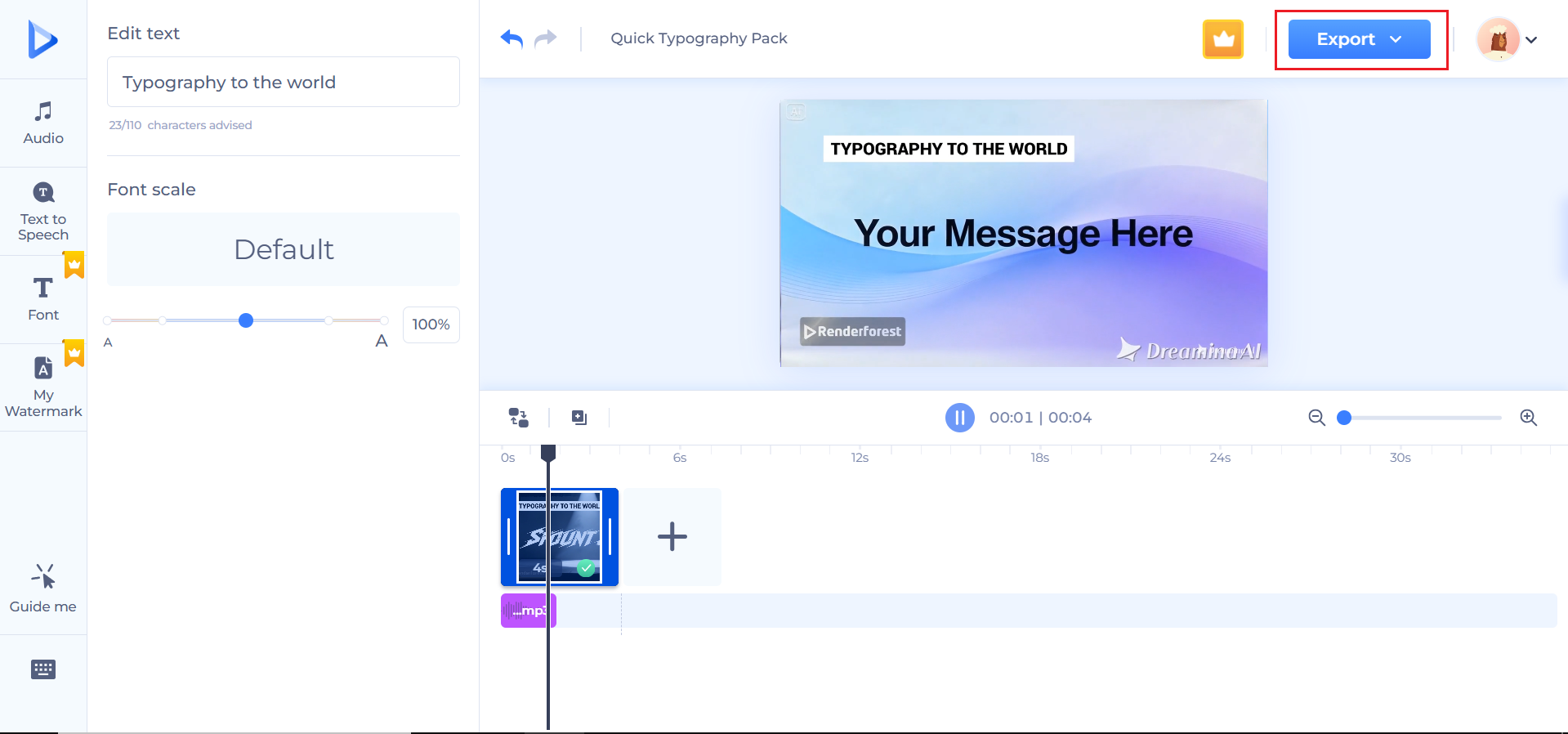This screenshot has width=1568, height=734.
Task: Click the 6s mark on timeline ruler
Action: click(x=680, y=458)
